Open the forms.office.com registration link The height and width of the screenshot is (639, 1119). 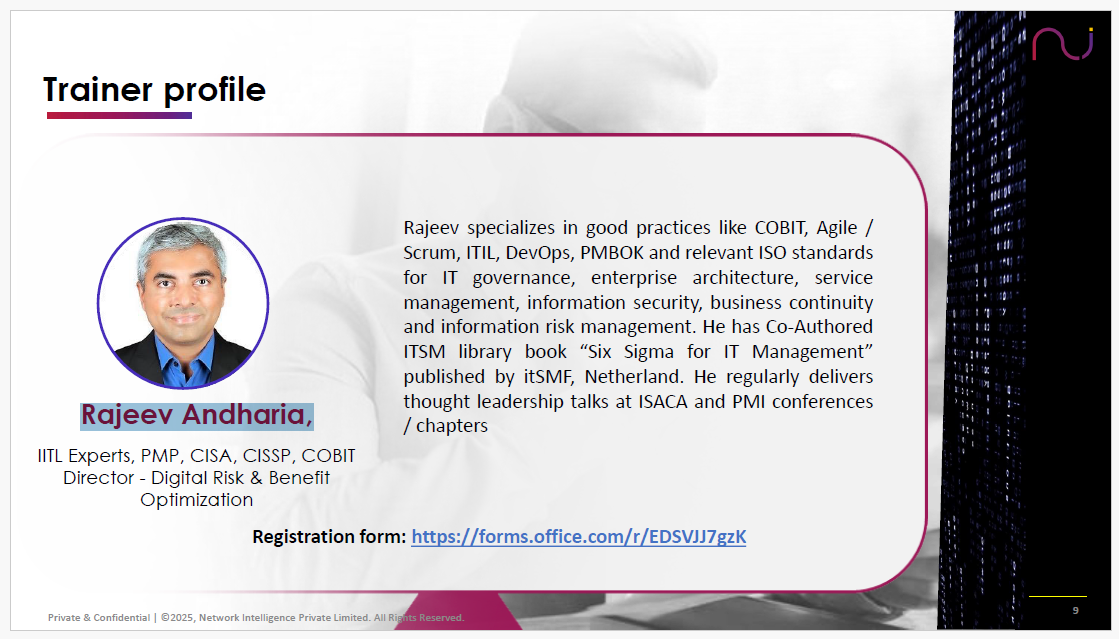pyautogui.click(x=579, y=537)
